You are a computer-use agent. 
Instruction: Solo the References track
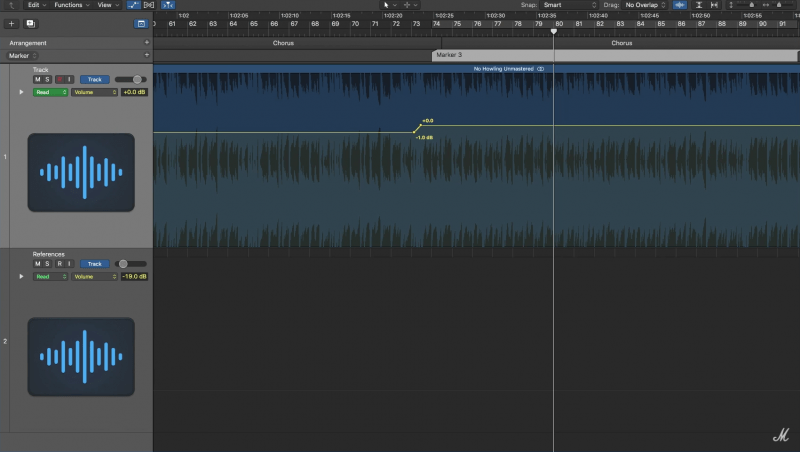click(x=47, y=264)
